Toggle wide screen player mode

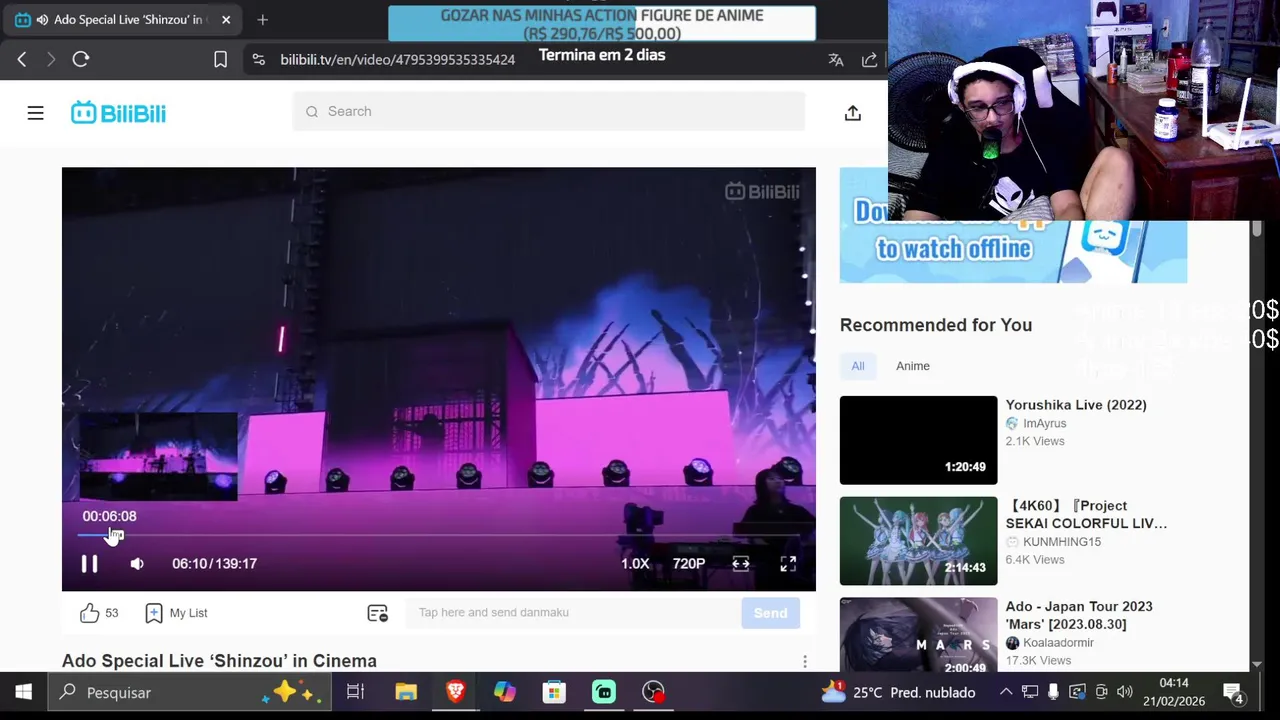tap(741, 564)
